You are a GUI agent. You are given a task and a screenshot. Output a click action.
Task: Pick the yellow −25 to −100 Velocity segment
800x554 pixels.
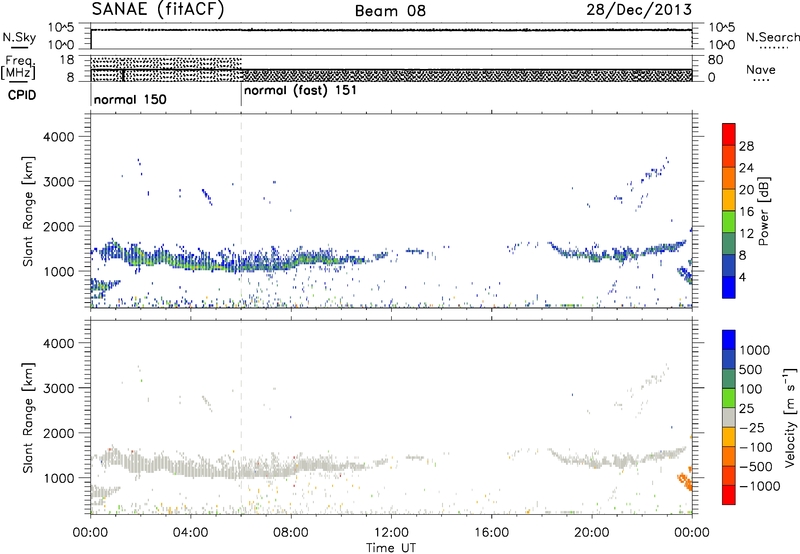729,437
